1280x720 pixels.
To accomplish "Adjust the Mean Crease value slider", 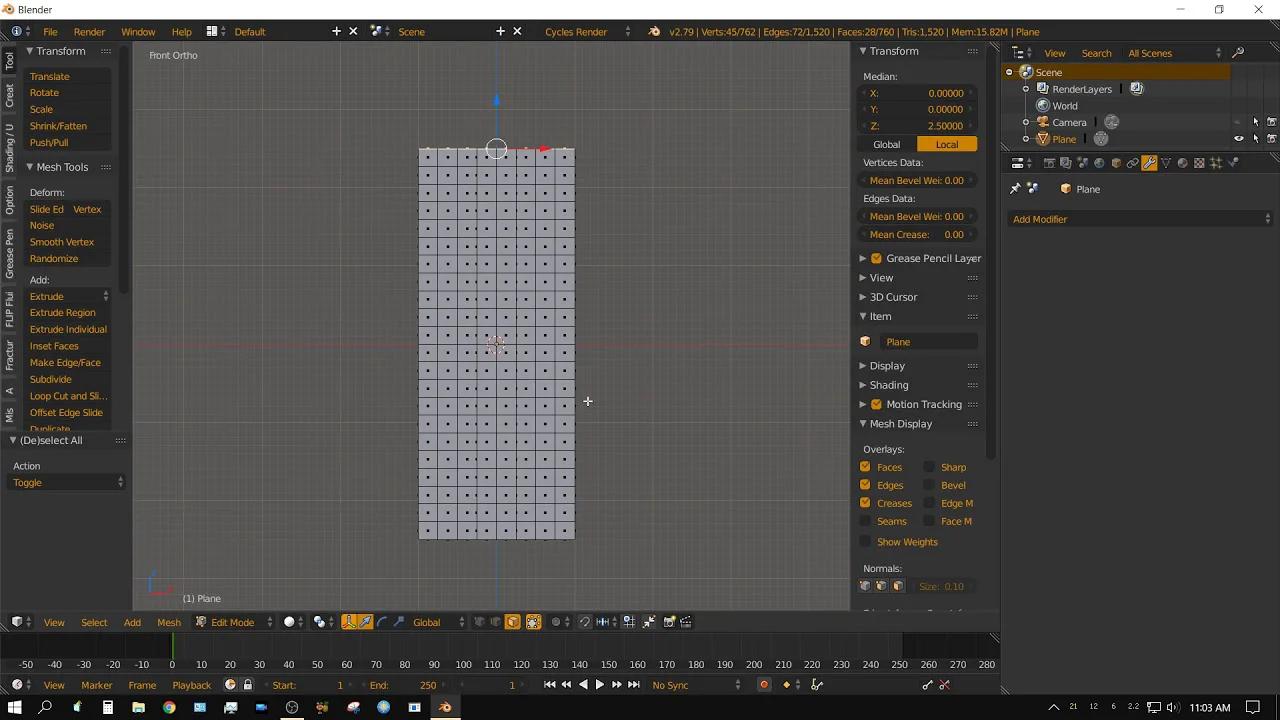I will coord(917,234).
